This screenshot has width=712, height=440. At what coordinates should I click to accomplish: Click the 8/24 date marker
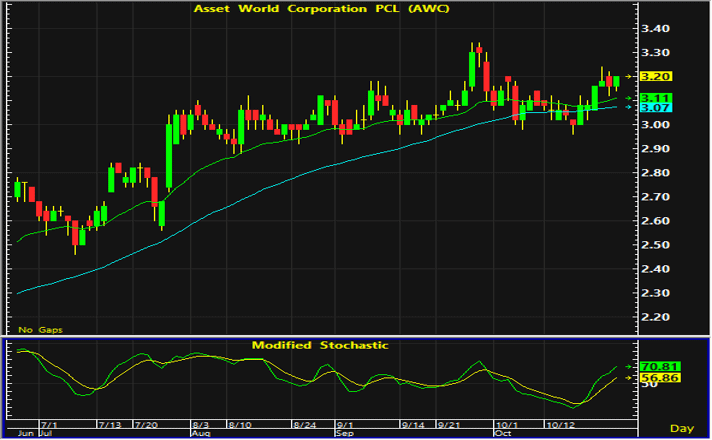[305, 425]
